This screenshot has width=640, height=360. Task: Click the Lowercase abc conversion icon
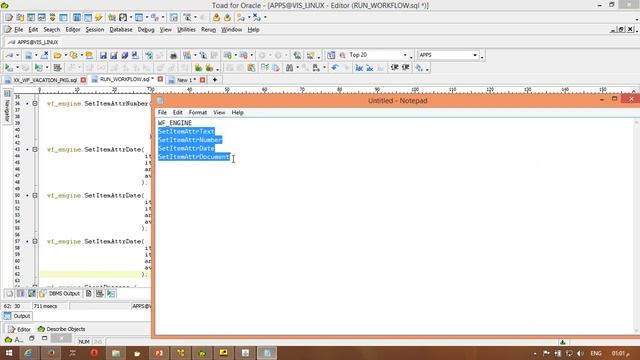[370, 68]
